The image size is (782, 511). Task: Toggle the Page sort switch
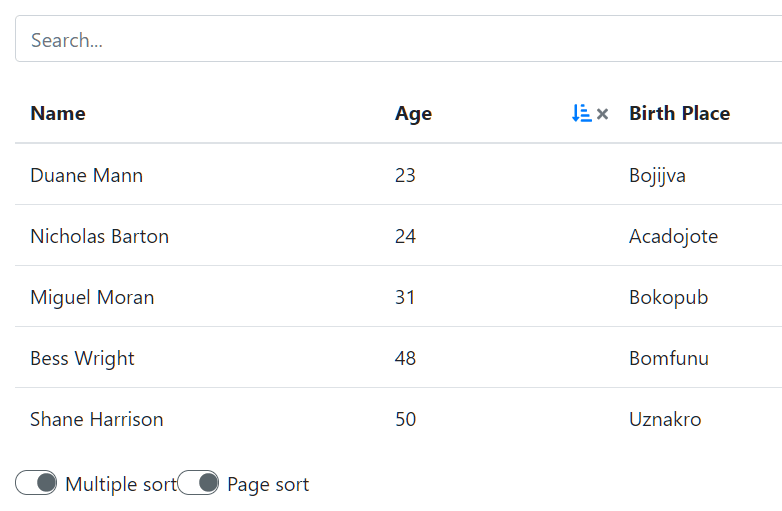coord(198,483)
